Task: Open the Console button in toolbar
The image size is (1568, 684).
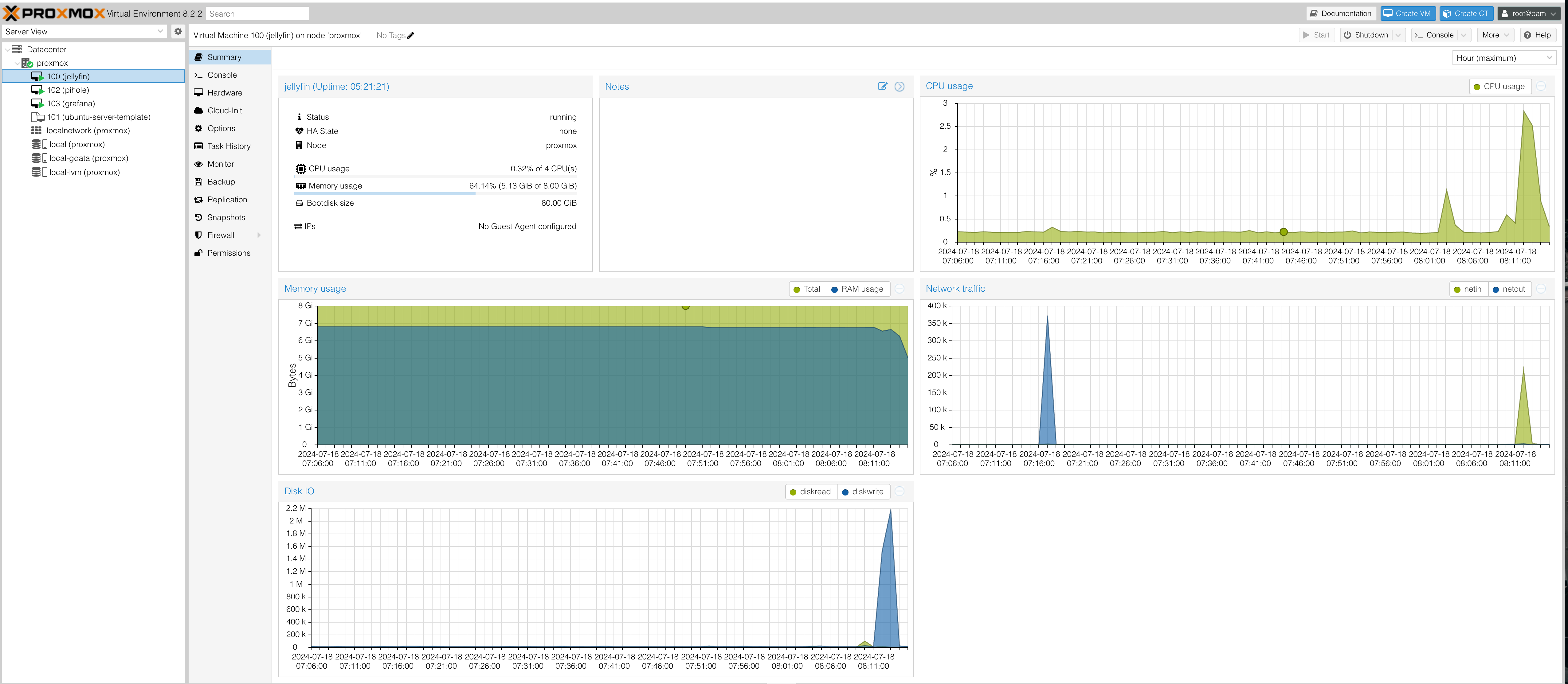Action: 1434,35
